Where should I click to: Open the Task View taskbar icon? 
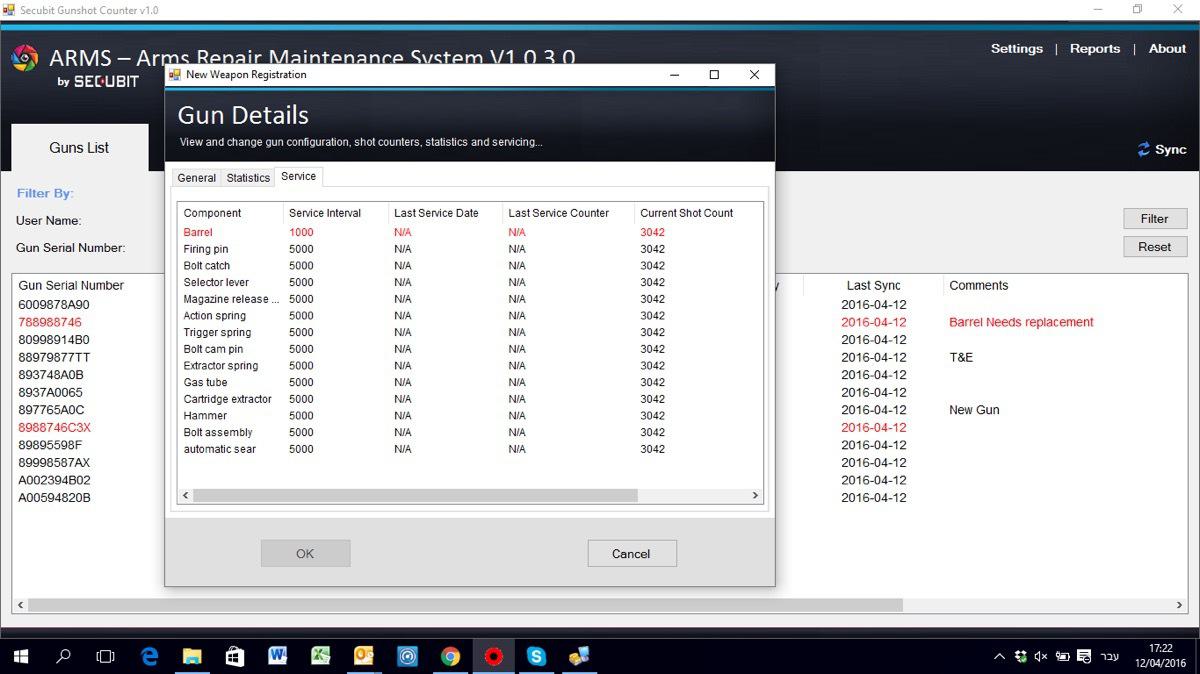click(x=105, y=656)
